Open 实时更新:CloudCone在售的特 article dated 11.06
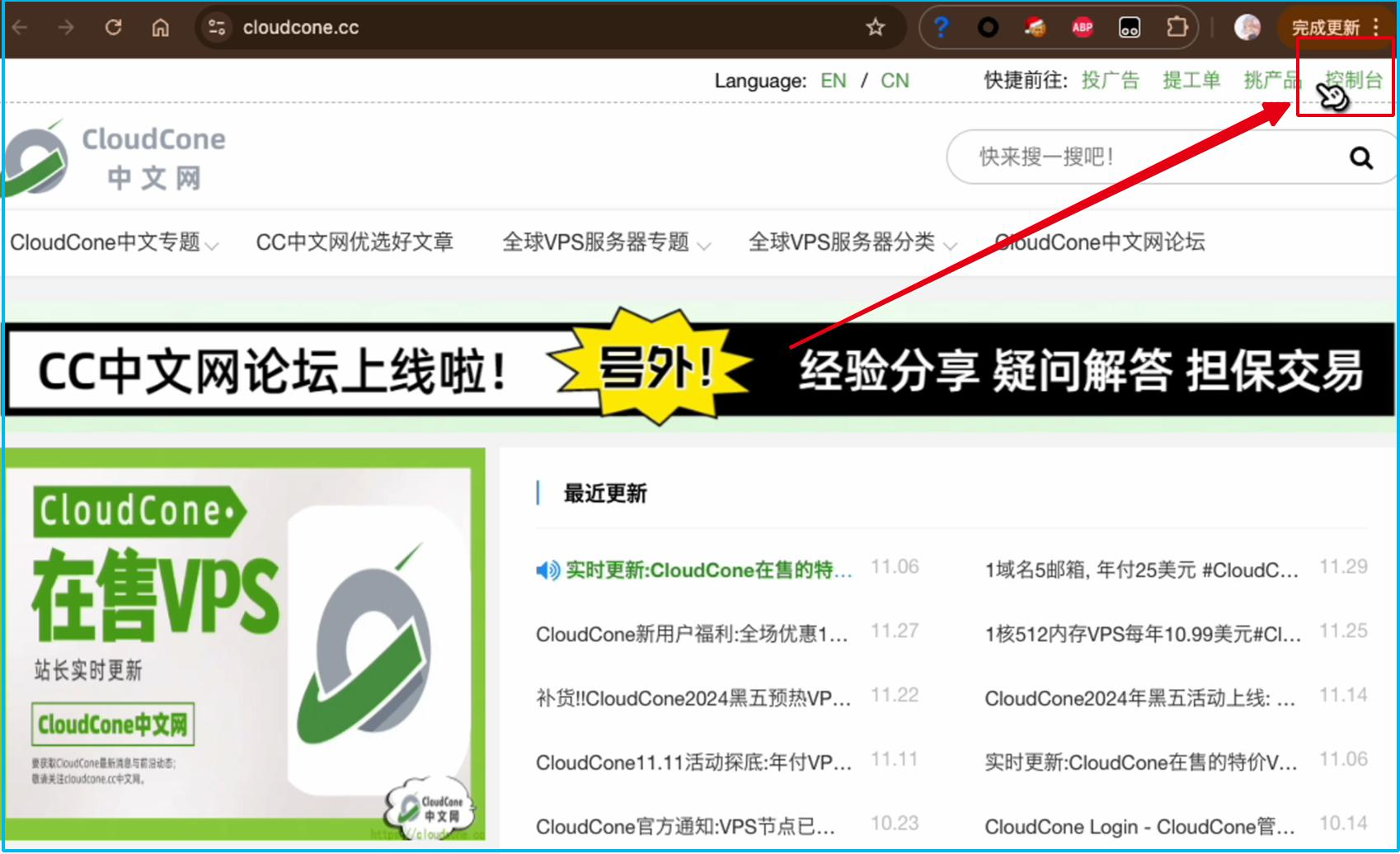This screenshot has width=1400, height=854. 709,570
